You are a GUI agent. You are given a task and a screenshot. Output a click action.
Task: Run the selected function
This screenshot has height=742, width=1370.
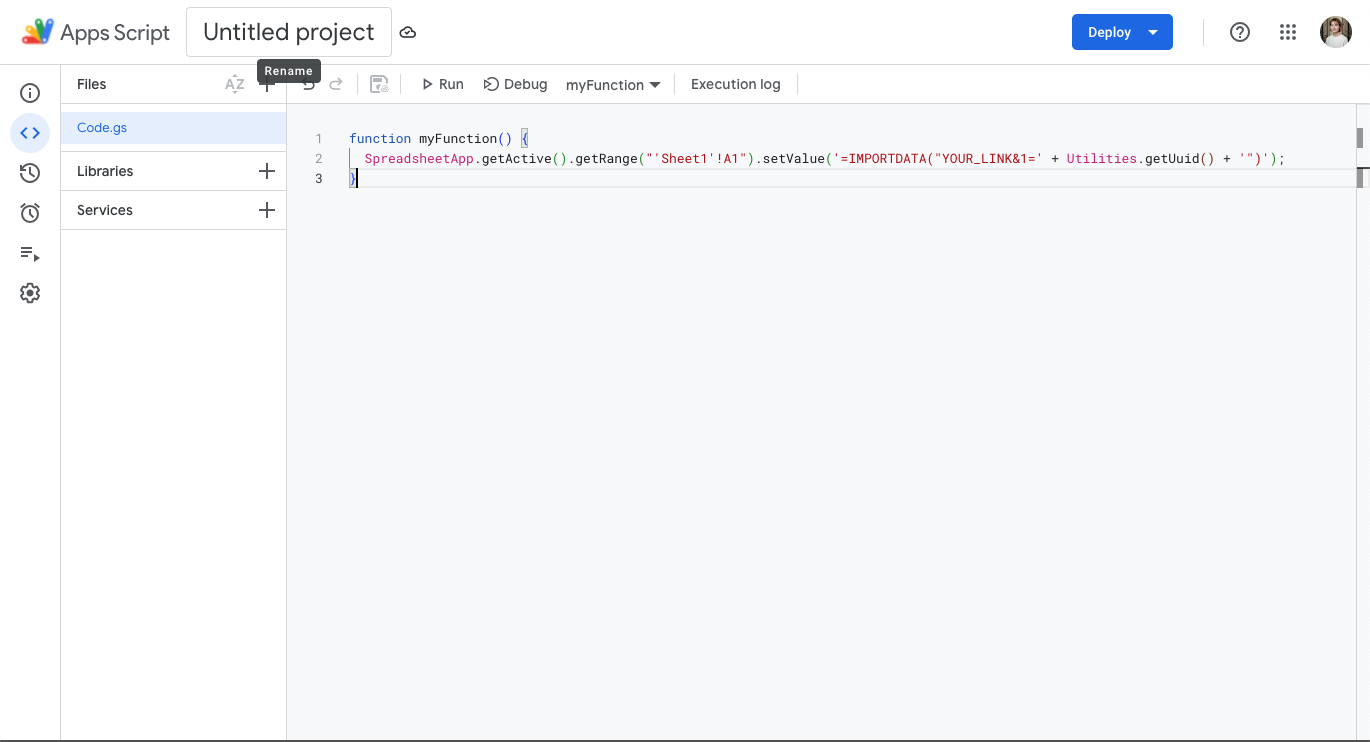442,84
